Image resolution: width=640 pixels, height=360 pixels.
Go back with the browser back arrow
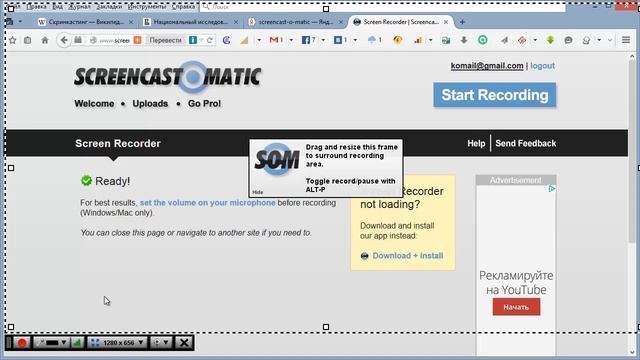[x=64, y=40]
